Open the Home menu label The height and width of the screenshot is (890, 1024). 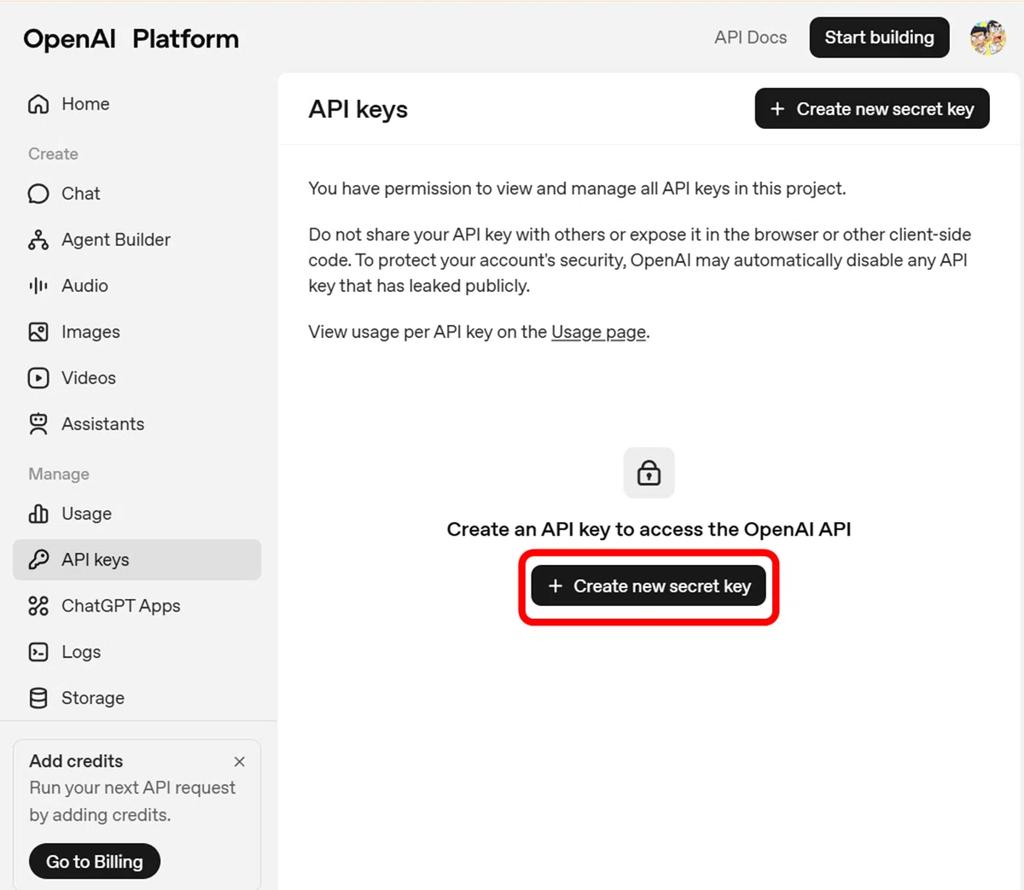(x=86, y=104)
